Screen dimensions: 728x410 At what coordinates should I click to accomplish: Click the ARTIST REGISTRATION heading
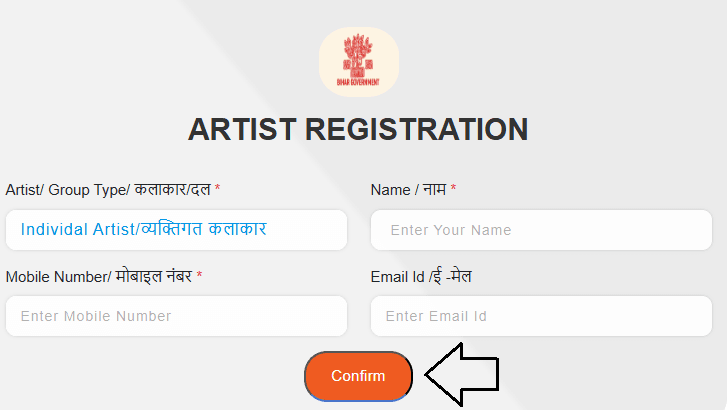[x=358, y=130]
